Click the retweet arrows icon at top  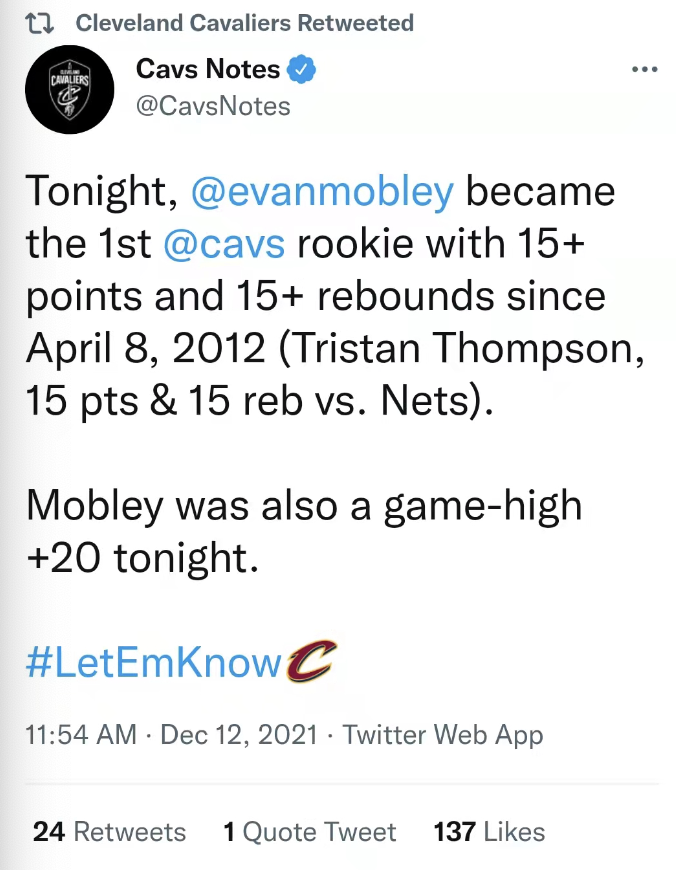(39, 23)
